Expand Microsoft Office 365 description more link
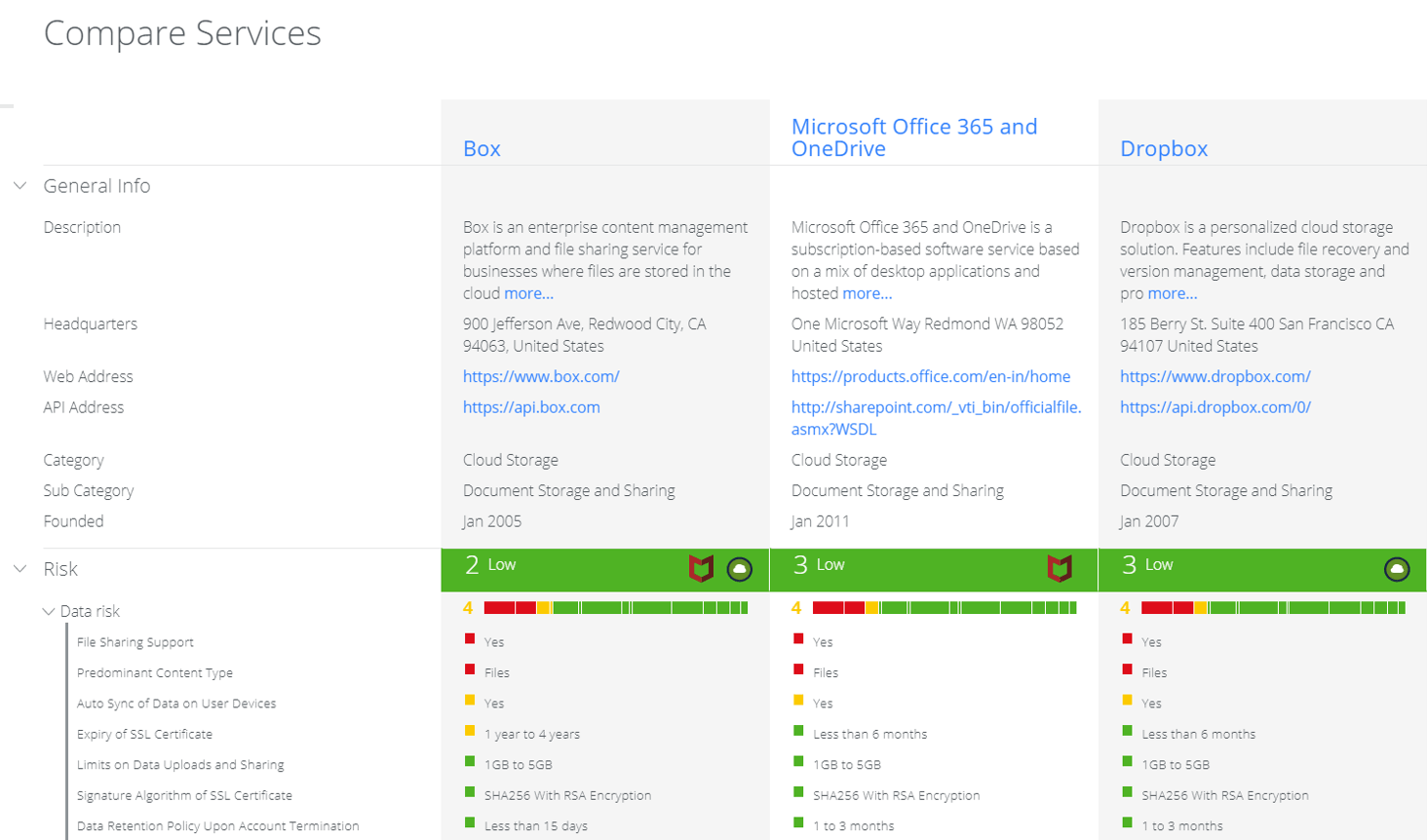The width and height of the screenshot is (1427, 840). [867, 293]
